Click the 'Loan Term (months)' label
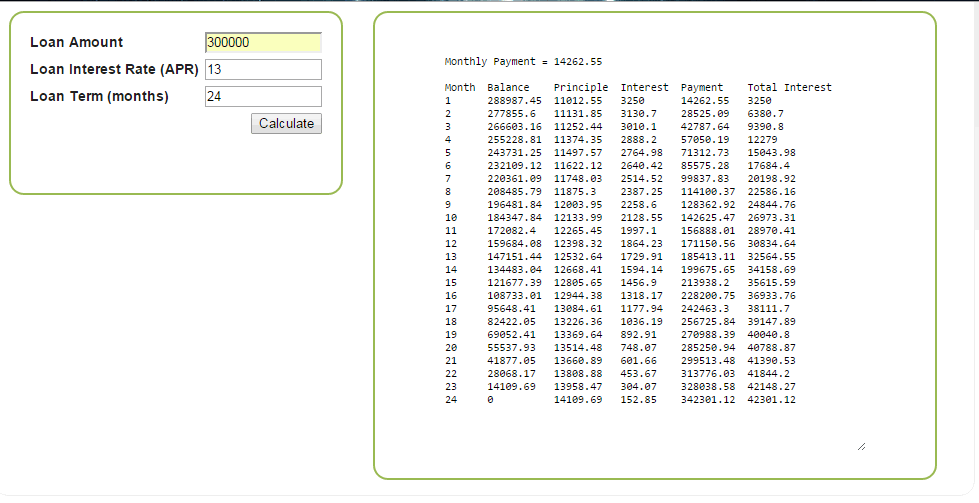The image size is (979, 503). [x=99, y=97]
